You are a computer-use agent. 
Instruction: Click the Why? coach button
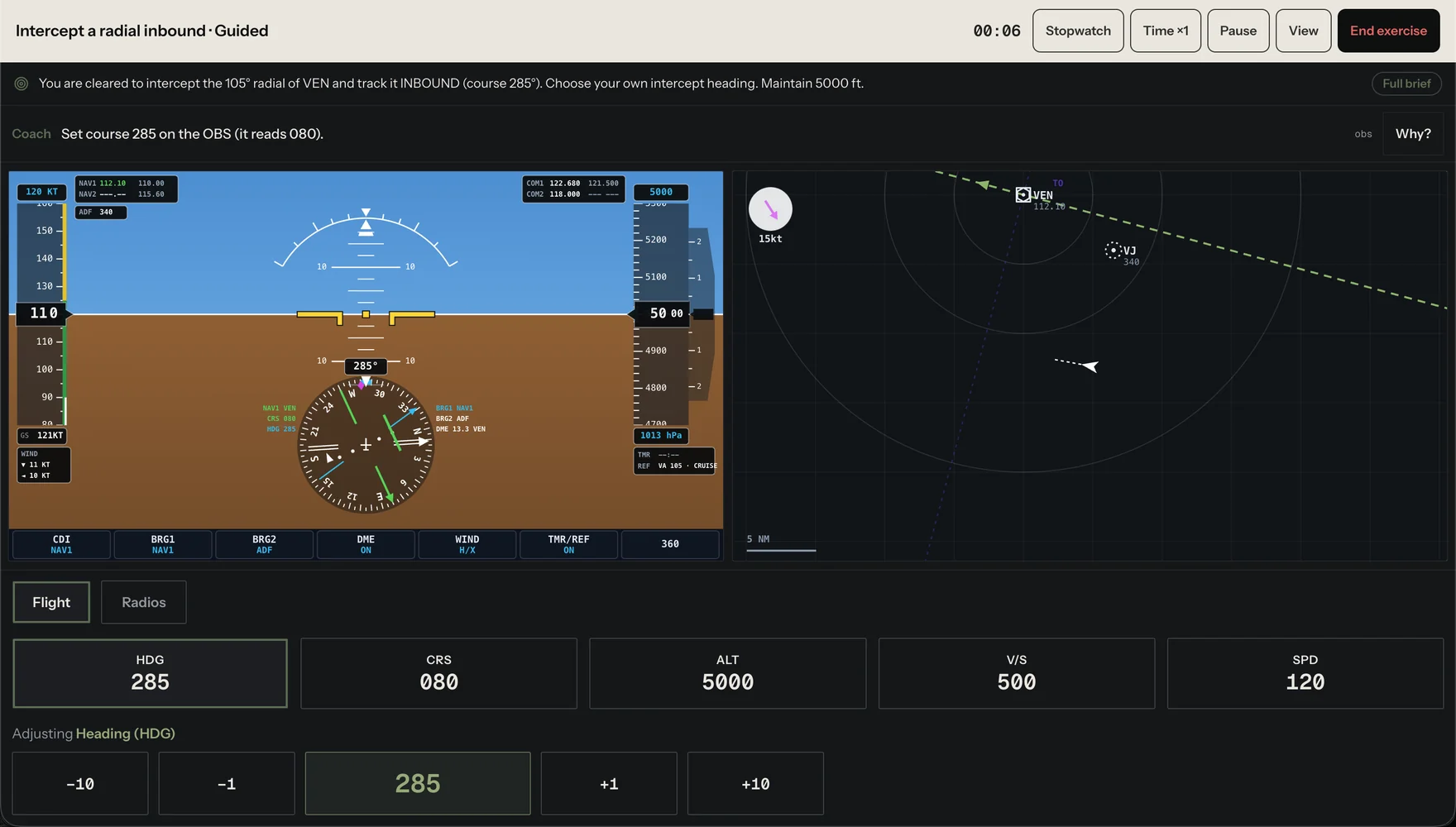[1413, 134]
